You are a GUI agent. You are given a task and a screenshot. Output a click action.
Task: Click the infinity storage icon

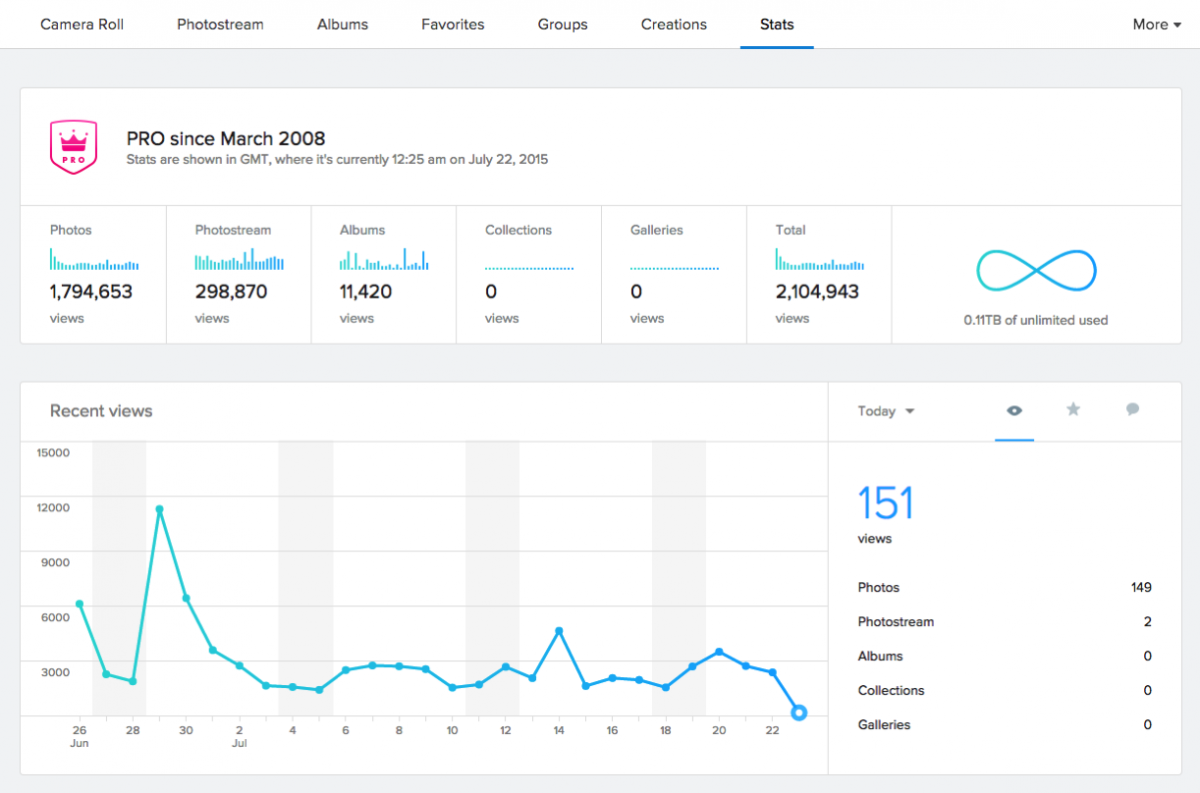coord(1036,269)
